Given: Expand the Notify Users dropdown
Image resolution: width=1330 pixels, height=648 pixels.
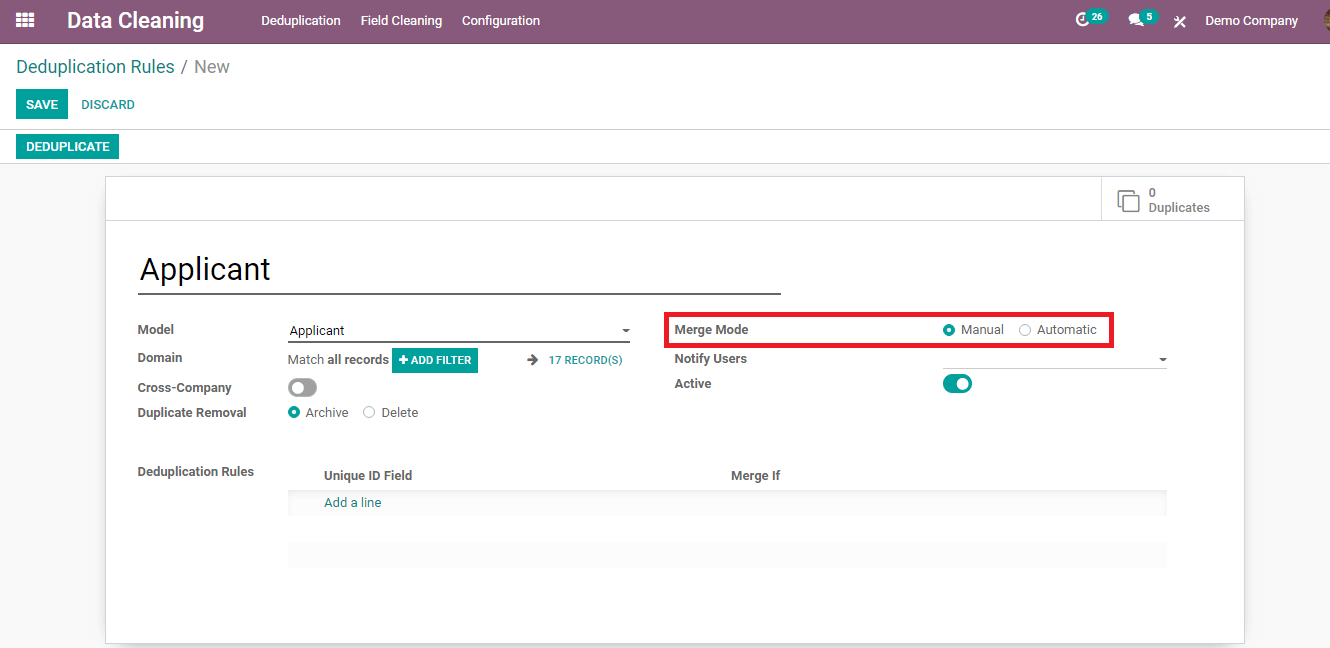Looking at the screenshot, I should point(1162,360).
